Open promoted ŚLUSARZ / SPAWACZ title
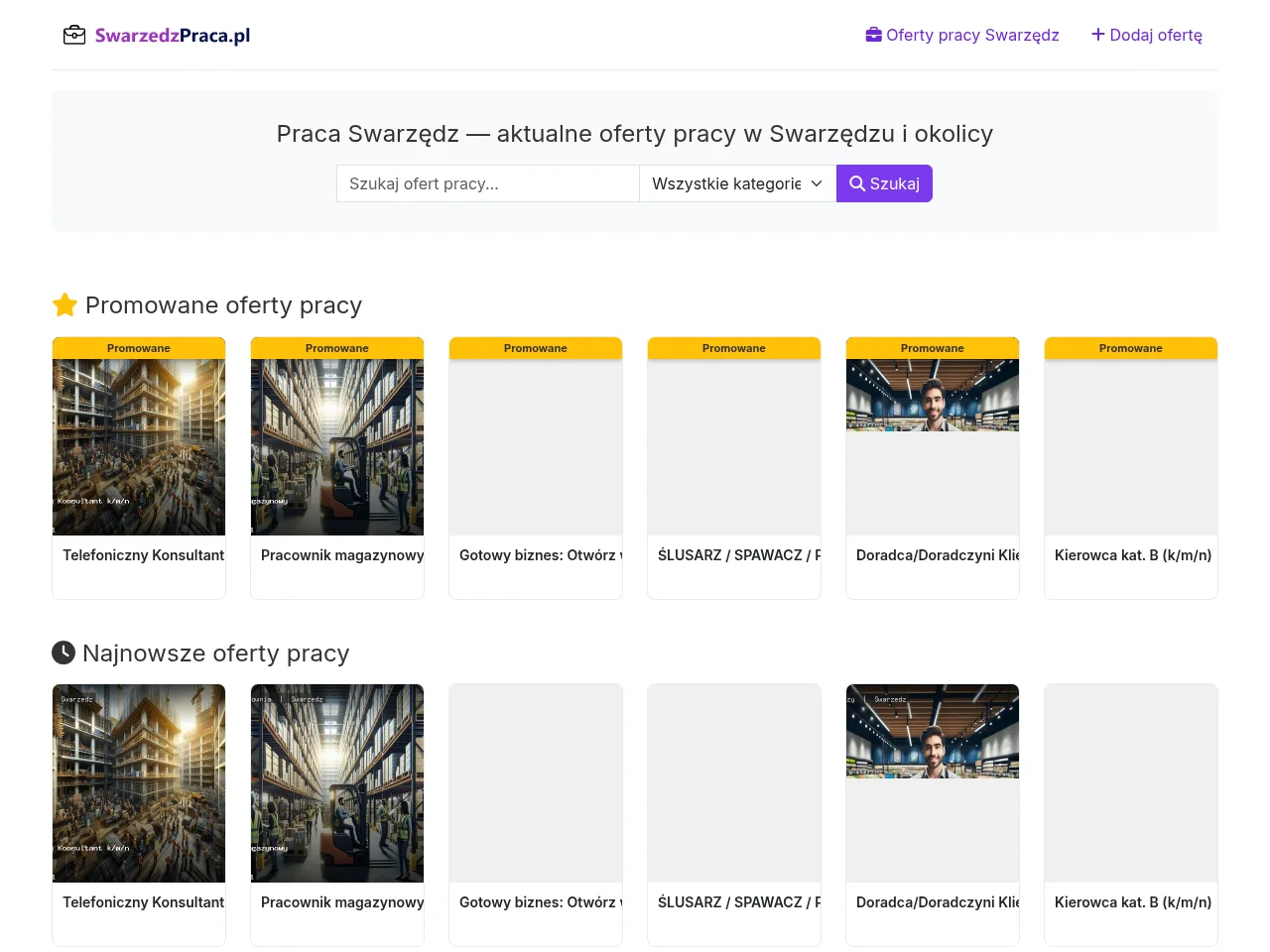The height and width of the screenshot is (952, 1270). [x=739, y=555]
